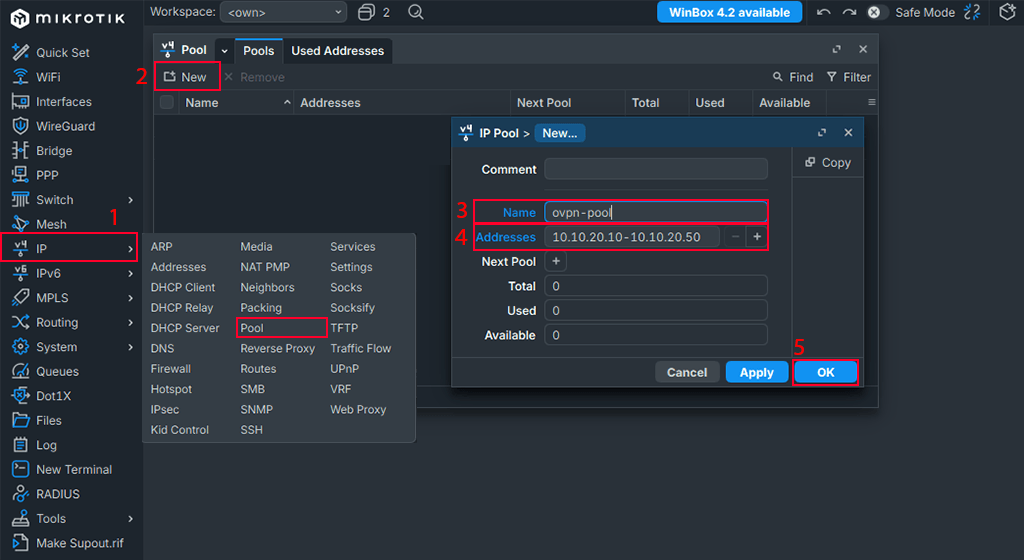Remove the address range with minus button

pos(735,237)
